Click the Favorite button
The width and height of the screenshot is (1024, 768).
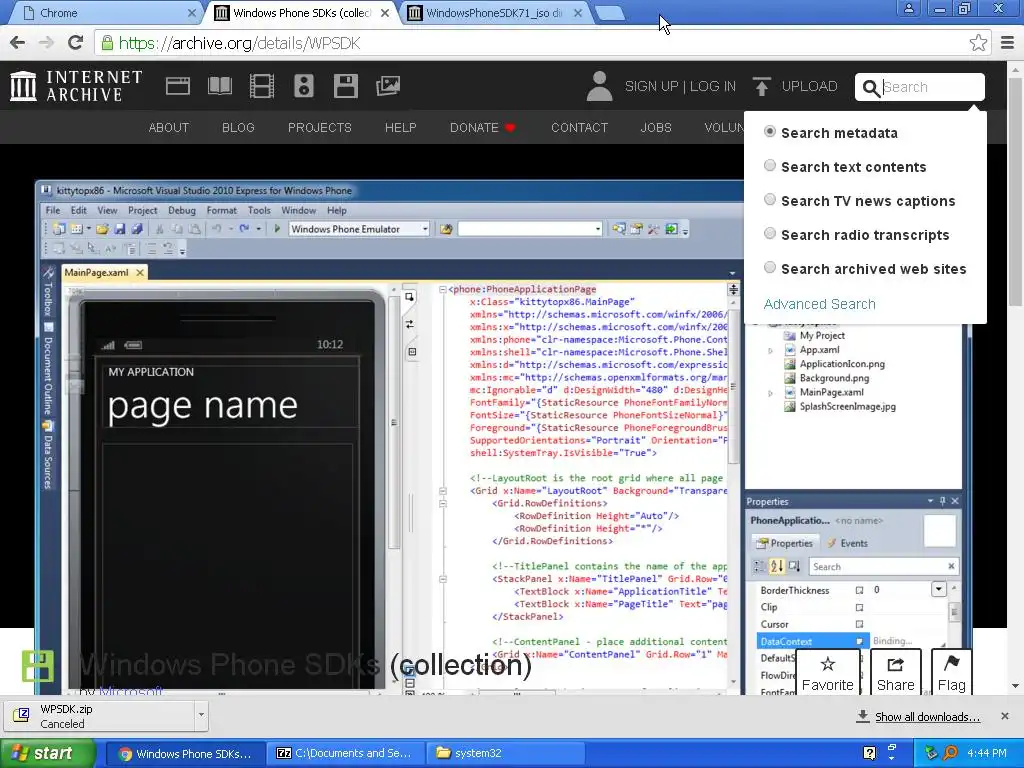827,673
